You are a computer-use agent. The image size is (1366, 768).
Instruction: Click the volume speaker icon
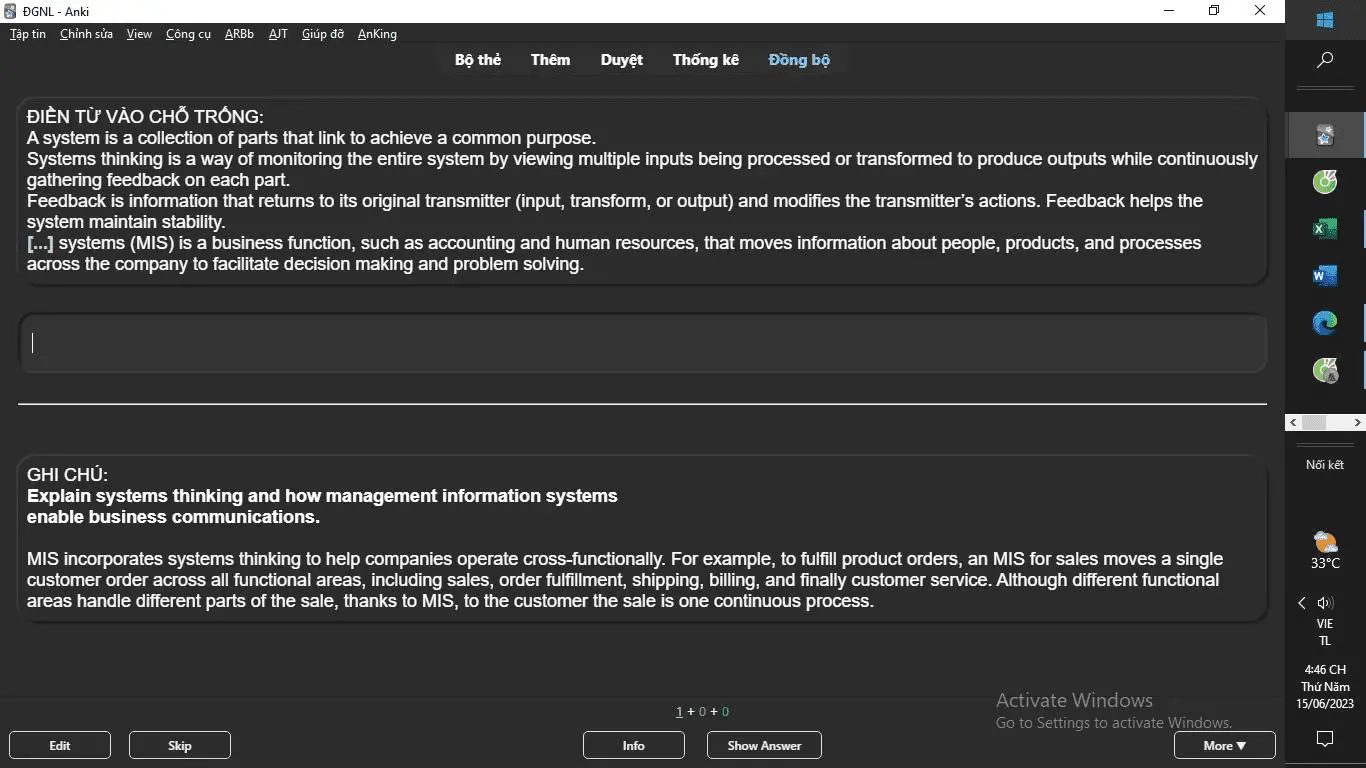pos(1326,603)
